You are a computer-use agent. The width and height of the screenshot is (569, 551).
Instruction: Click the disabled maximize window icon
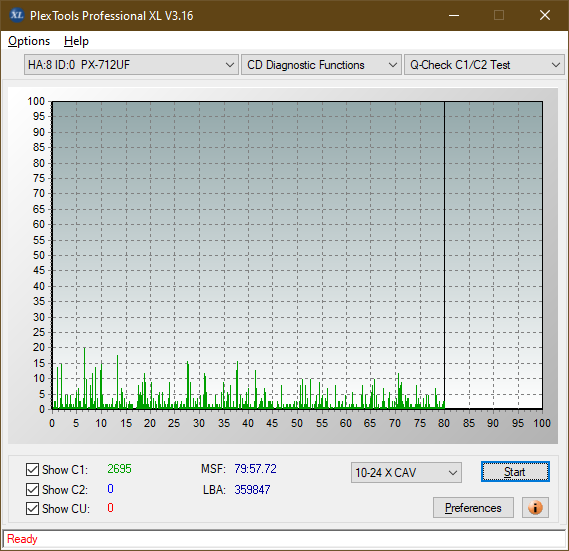pos(499,15)
